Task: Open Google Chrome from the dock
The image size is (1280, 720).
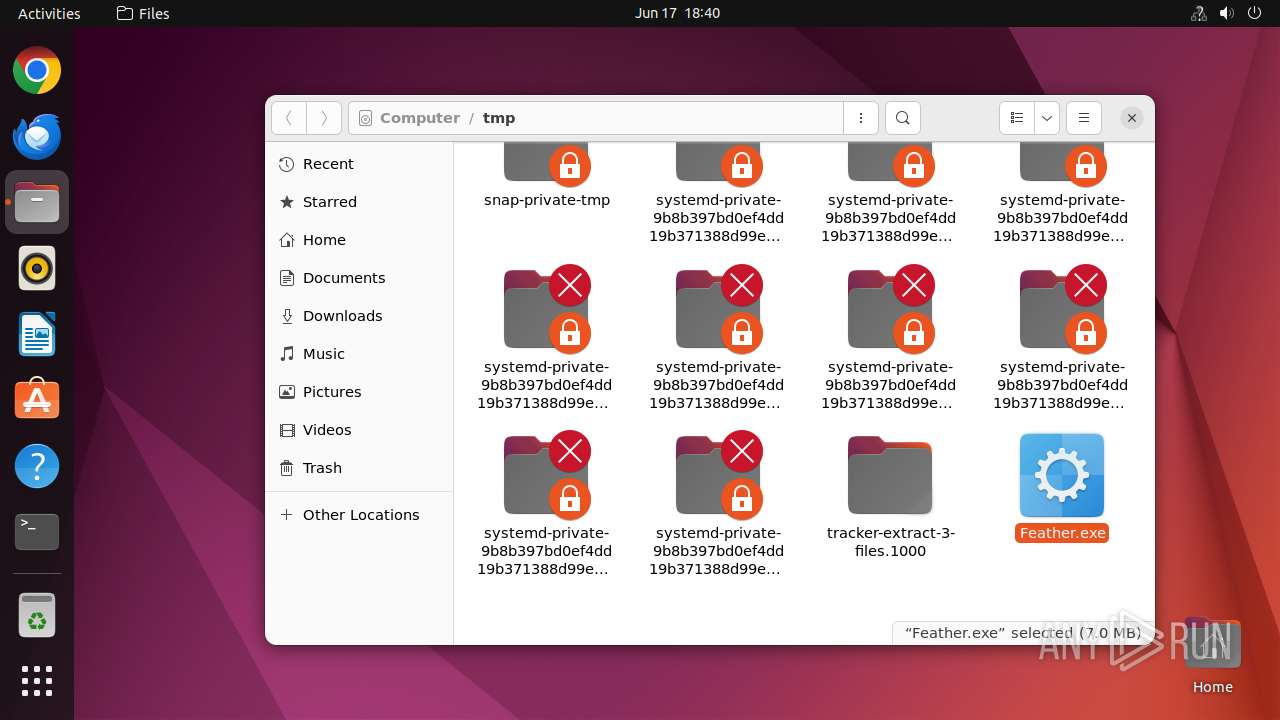Action: (x=37, y=71)
